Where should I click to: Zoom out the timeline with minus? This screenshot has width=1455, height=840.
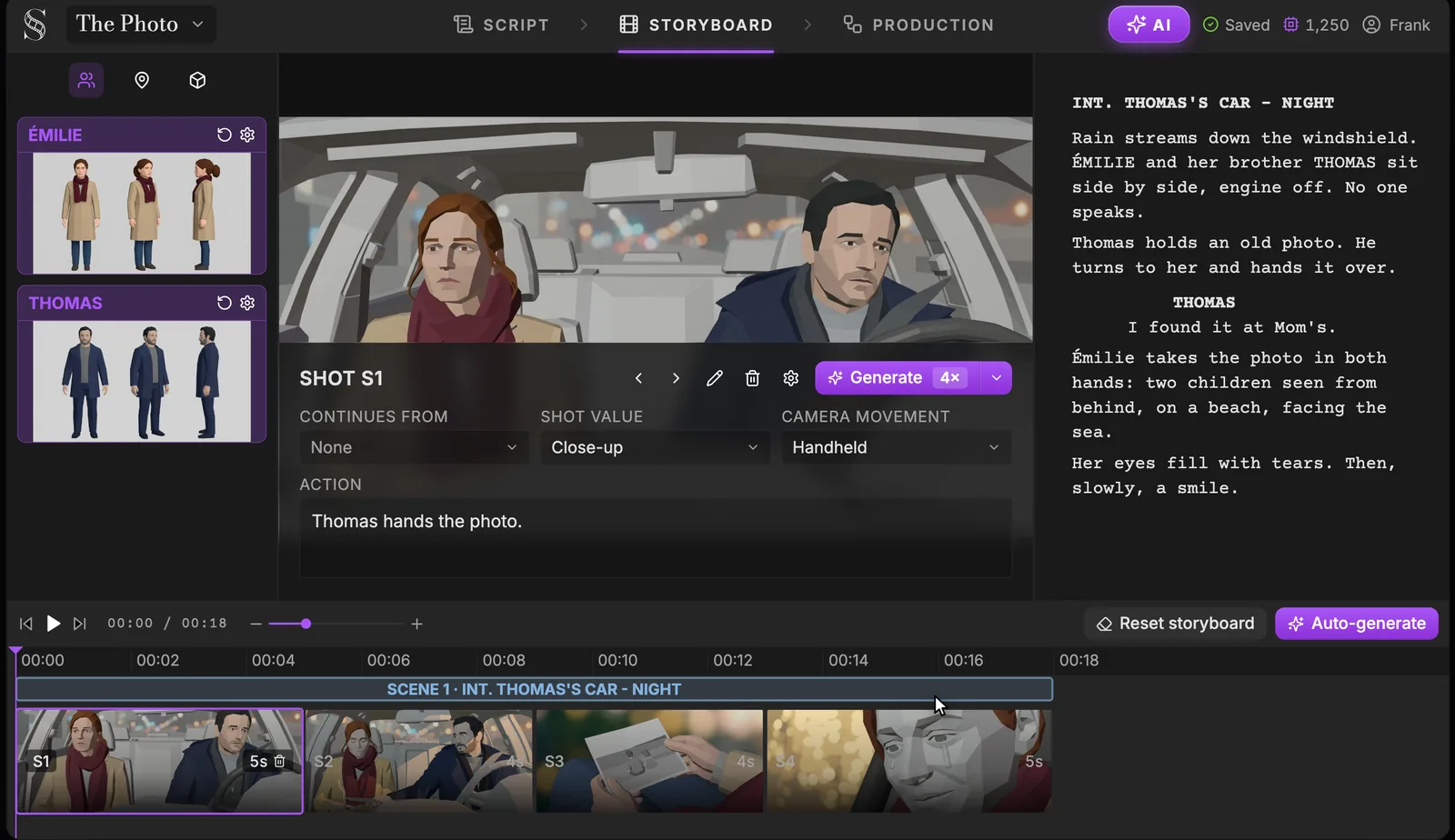pos(256,624)
